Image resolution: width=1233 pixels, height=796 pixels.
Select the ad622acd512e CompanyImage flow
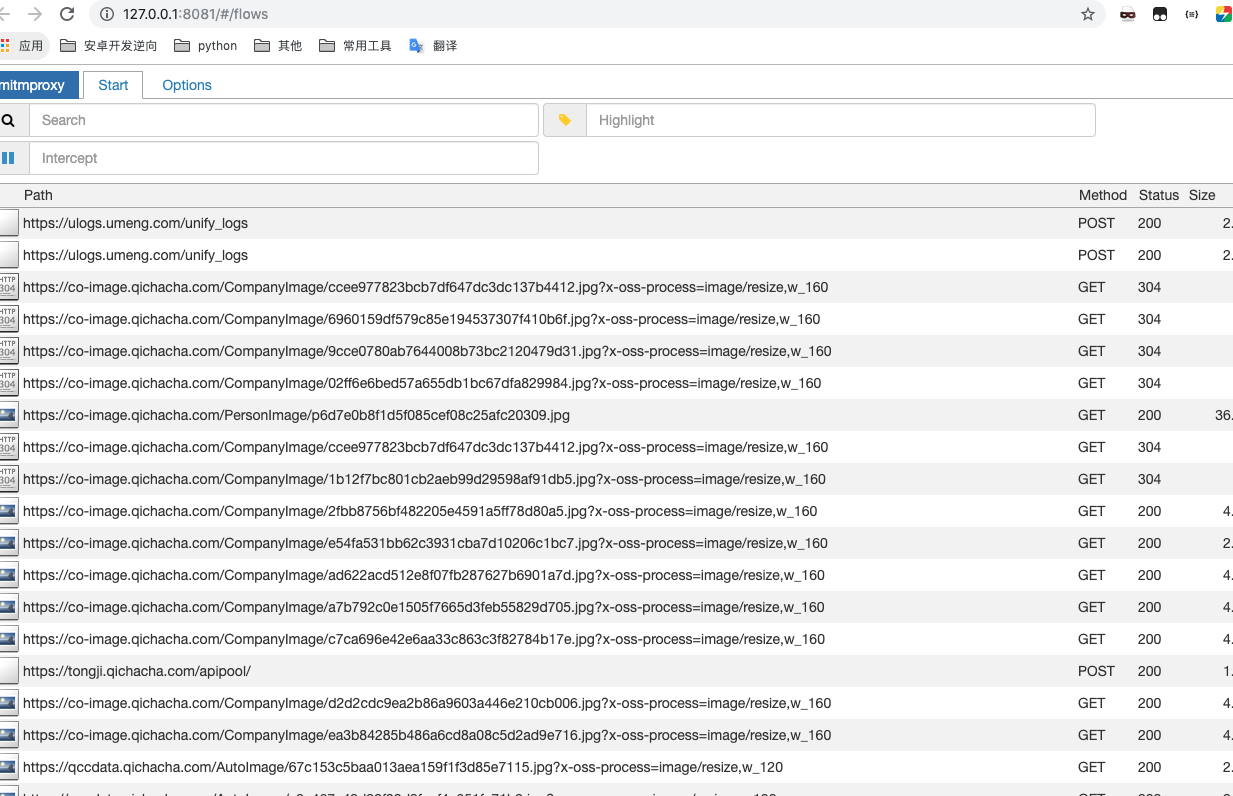point(616,575)
